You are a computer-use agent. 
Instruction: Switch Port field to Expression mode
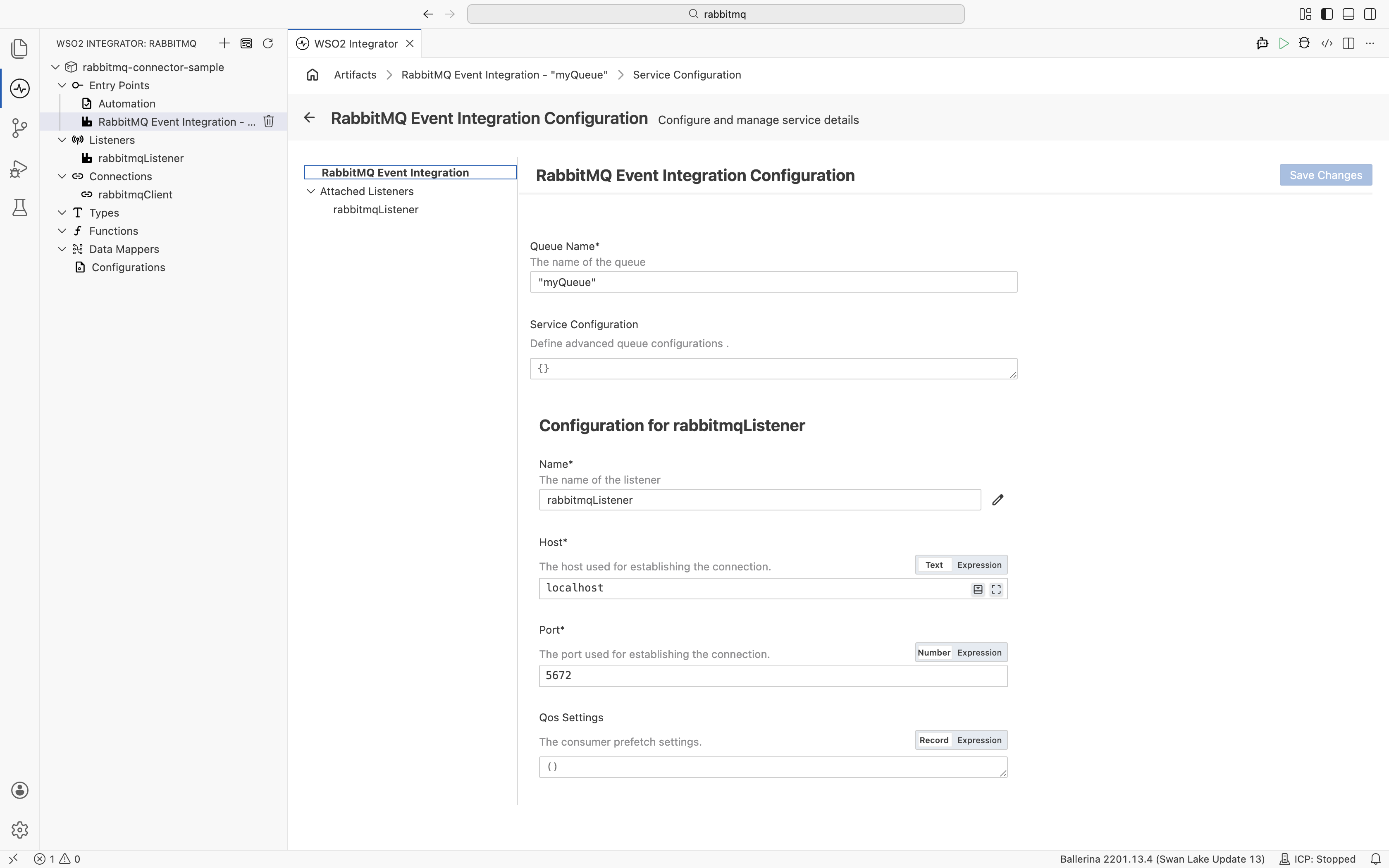coord(979,652)
